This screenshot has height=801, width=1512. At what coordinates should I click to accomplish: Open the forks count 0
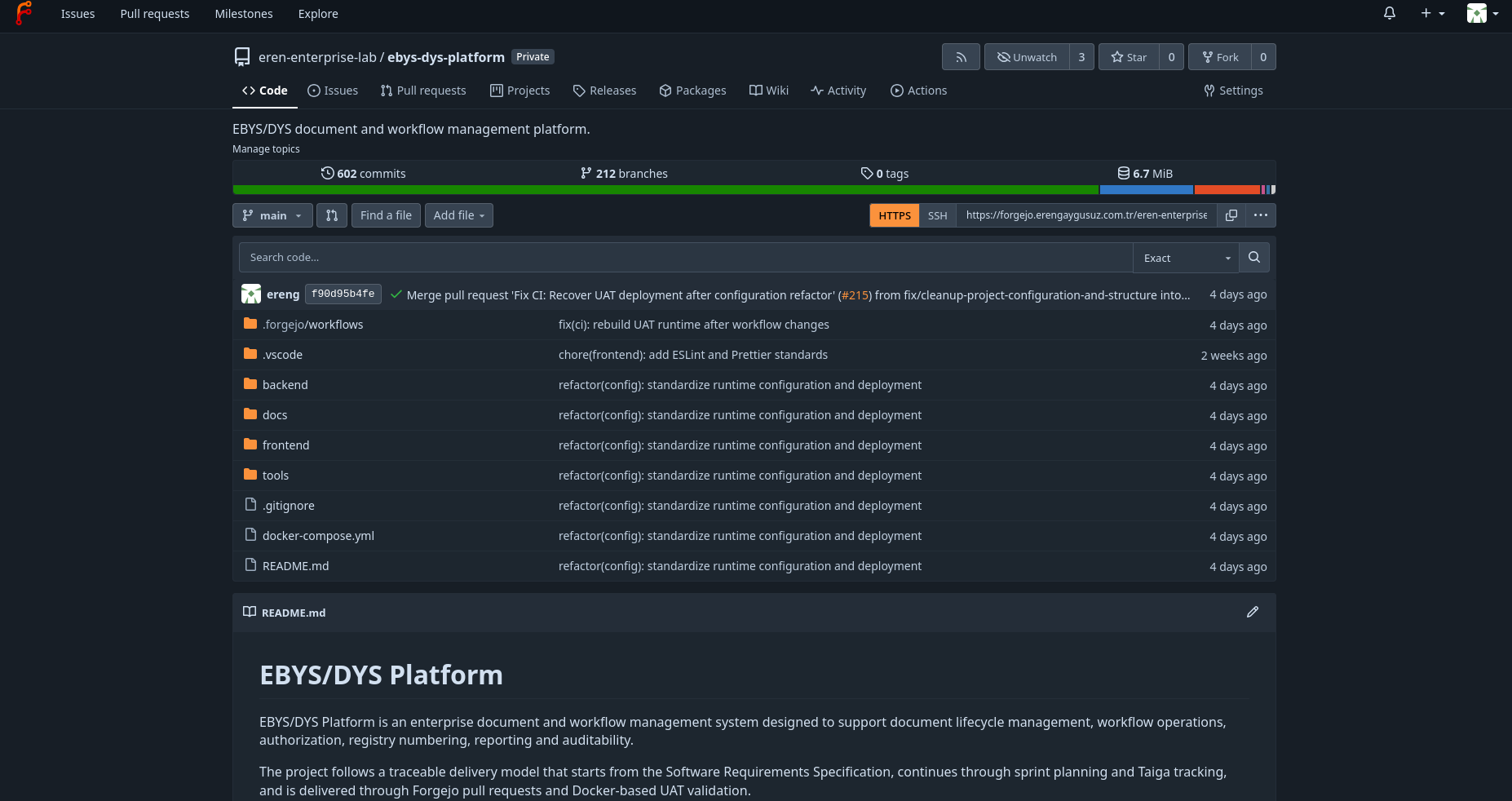[1263, 57]
